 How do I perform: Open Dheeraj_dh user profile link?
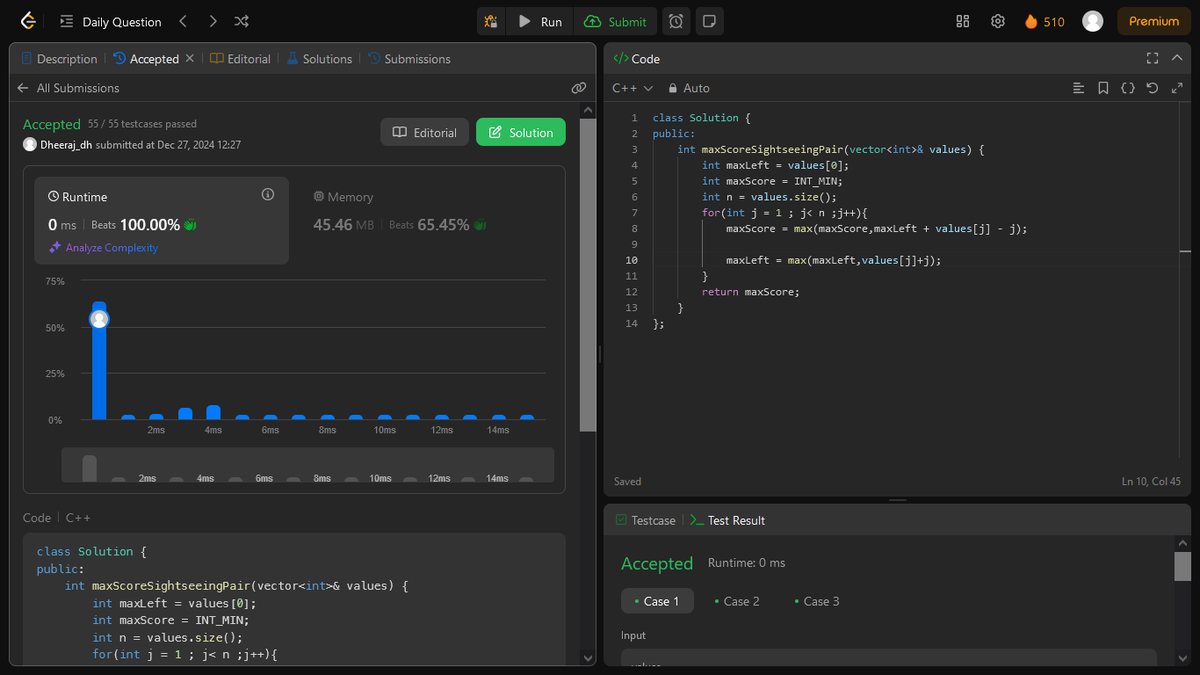[66, 144]
